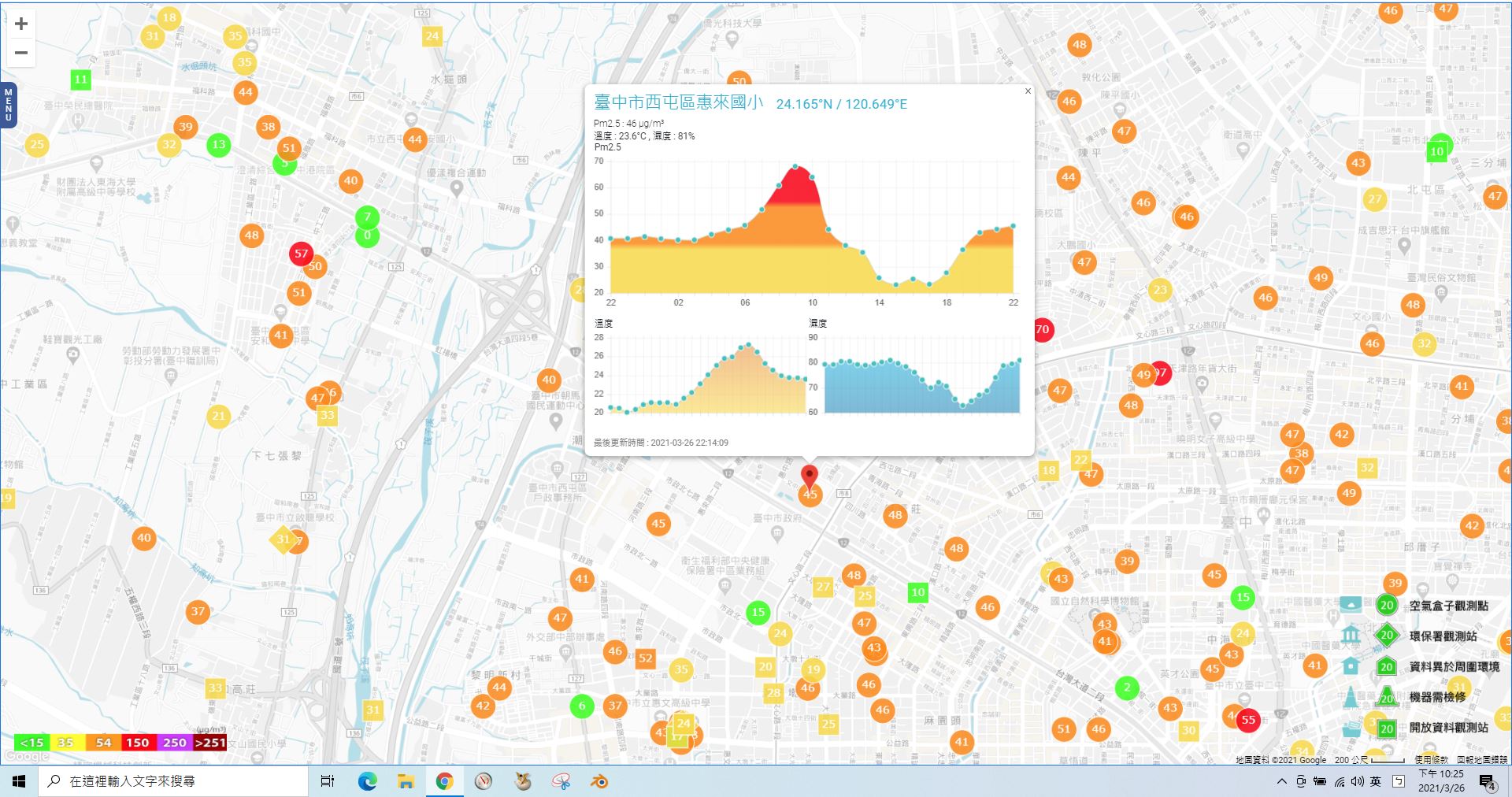Click the coordinates 24.165°N / 120.649°E
The image size is (1512, 797).
tap(841, 104)
